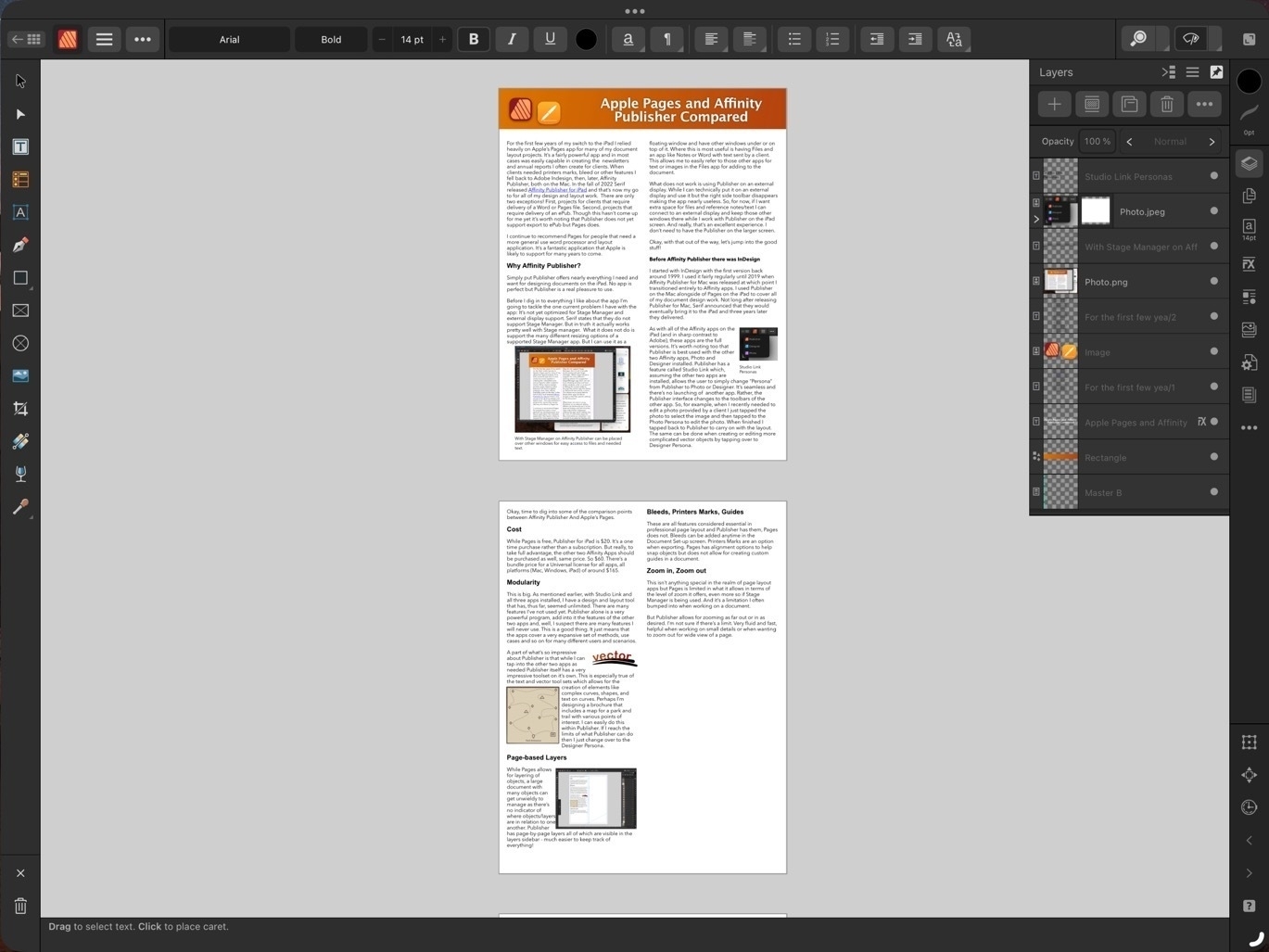Toggle bold formatting off

pyautogui.click(x=474, y=39)
